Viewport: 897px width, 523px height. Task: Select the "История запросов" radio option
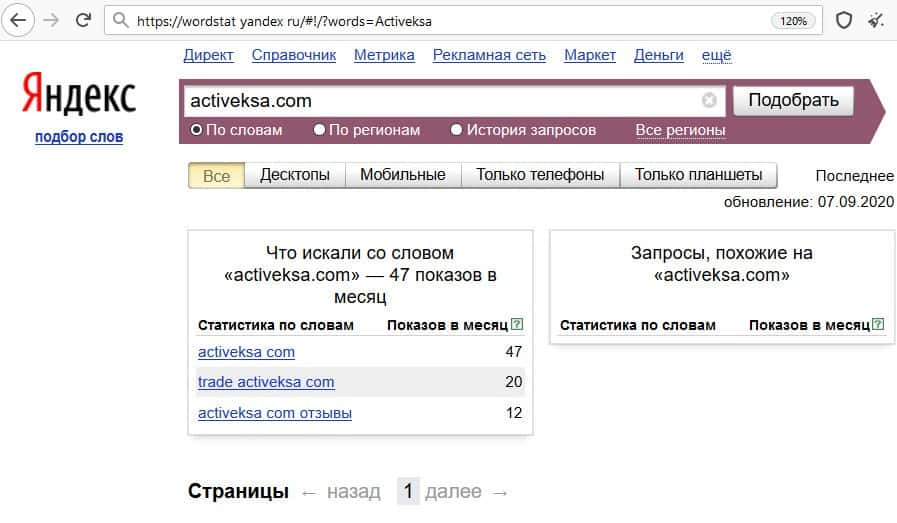(457, 130)
